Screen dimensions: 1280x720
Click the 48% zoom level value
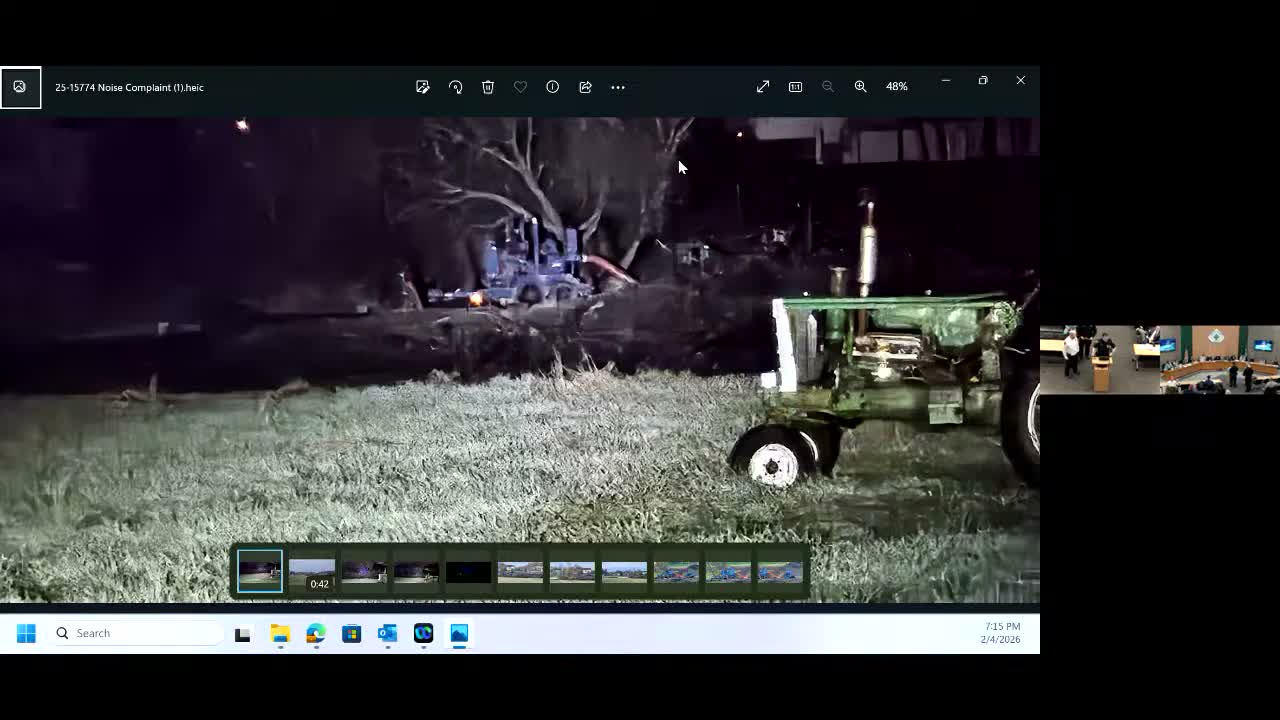[x=897, y=87]
